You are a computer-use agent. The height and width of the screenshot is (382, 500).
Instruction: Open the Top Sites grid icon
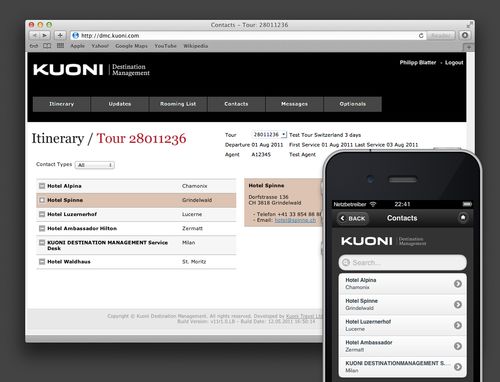pyautogui.click(x=60, y=46)
